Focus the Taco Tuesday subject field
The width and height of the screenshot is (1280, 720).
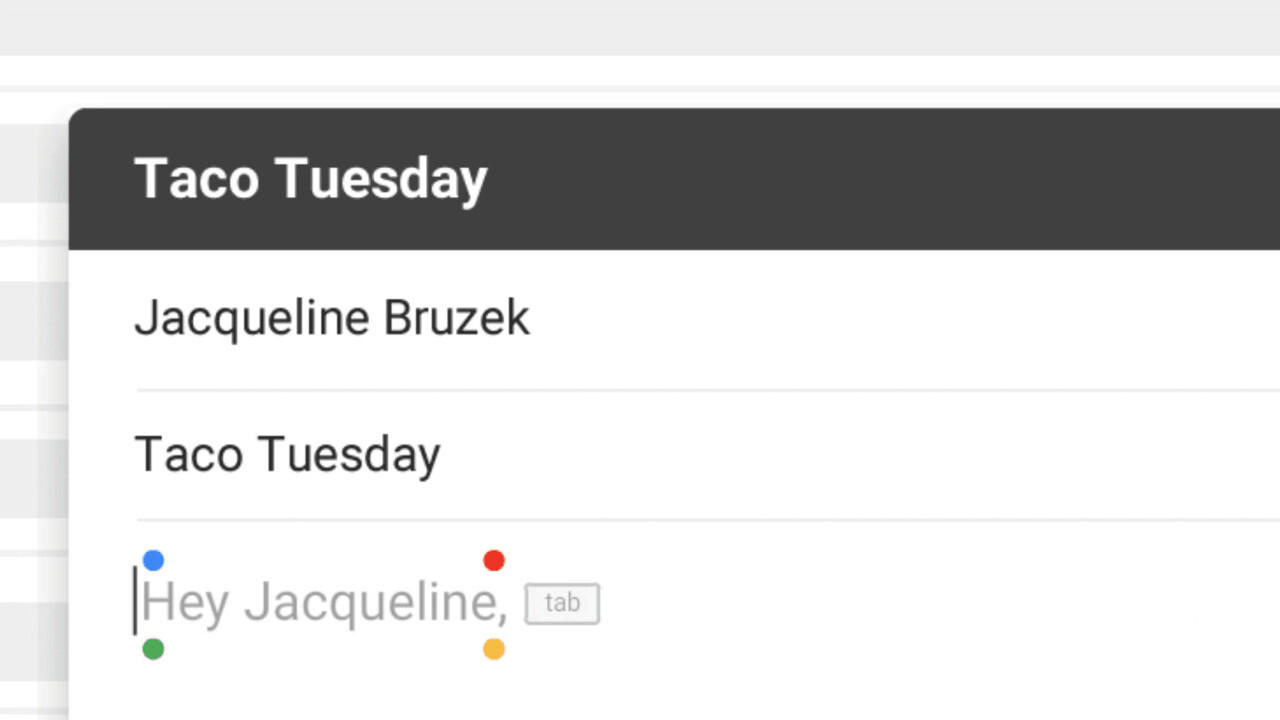click(x=700, y=455)
